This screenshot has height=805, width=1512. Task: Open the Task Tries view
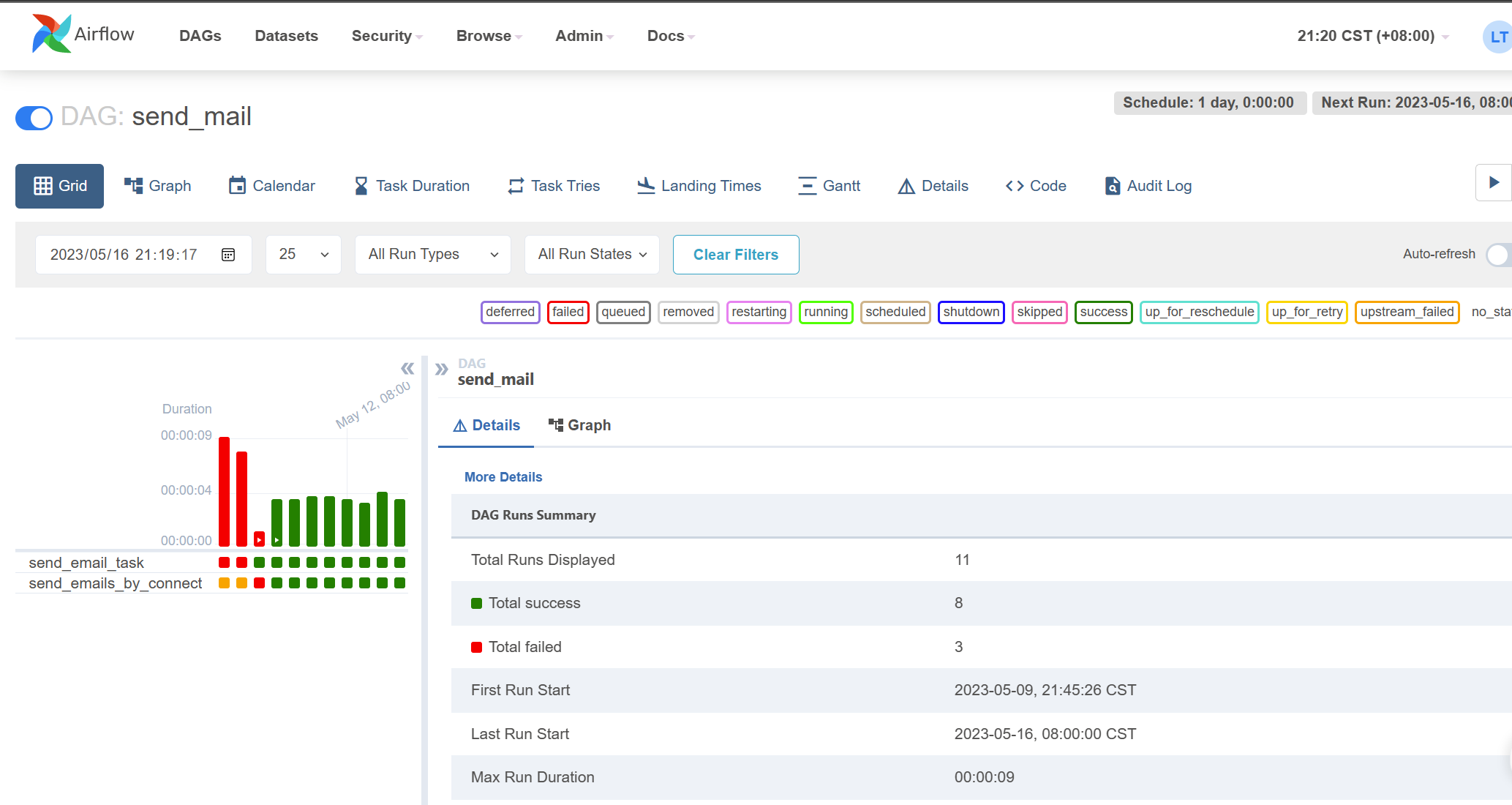[554, 186]
